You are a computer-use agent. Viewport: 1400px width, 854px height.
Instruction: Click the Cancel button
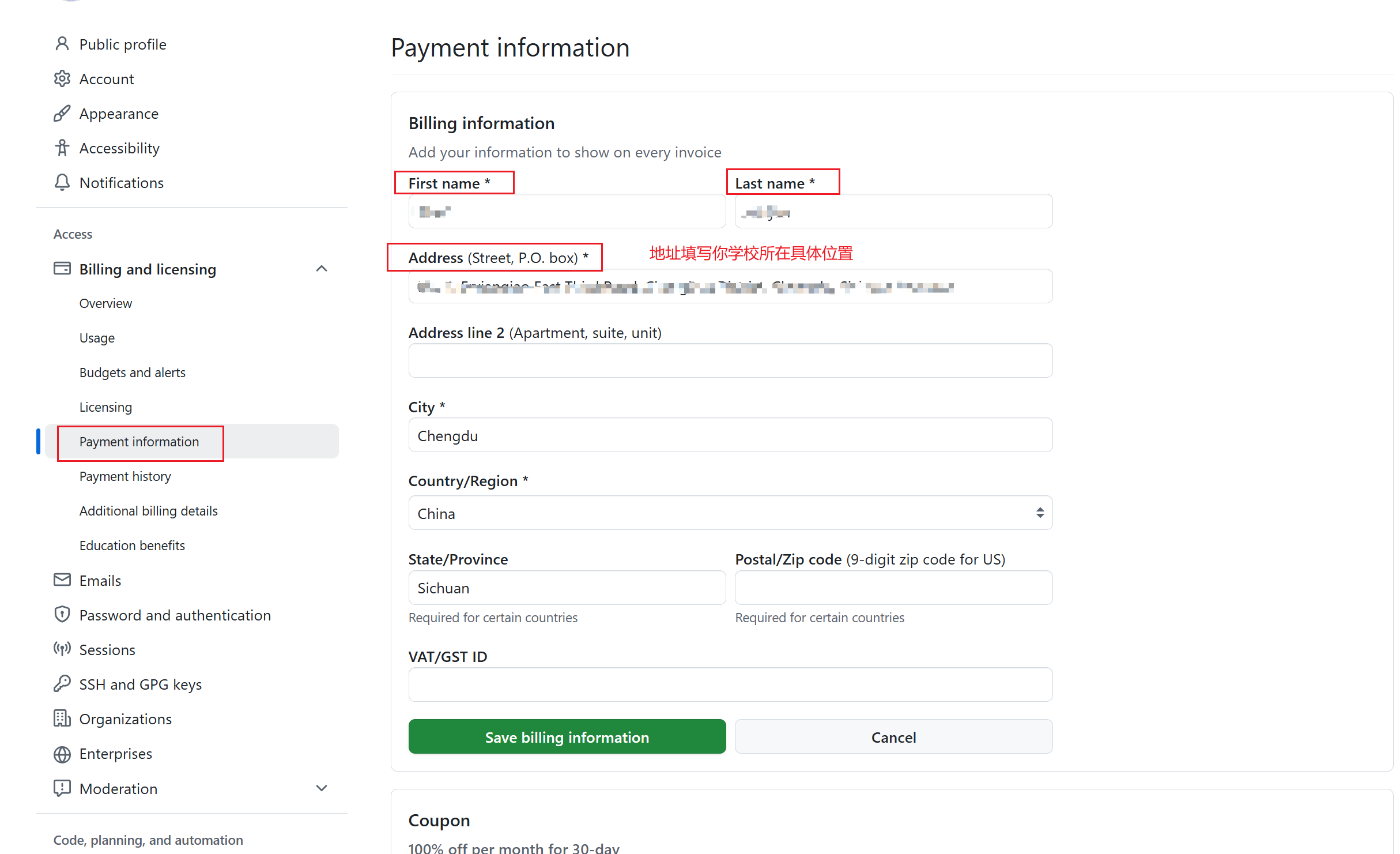893,736
